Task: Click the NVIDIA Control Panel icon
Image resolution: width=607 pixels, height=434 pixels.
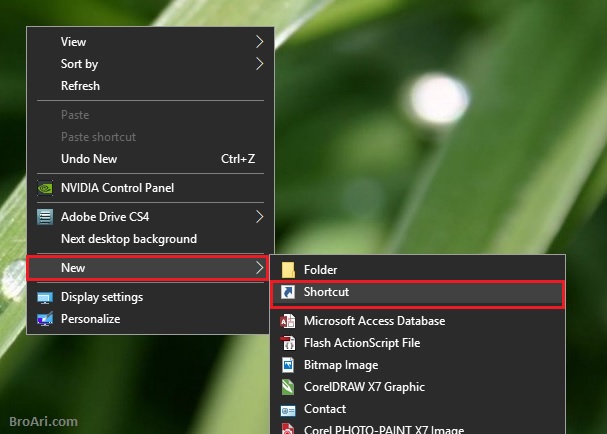Action: [45, 188]
